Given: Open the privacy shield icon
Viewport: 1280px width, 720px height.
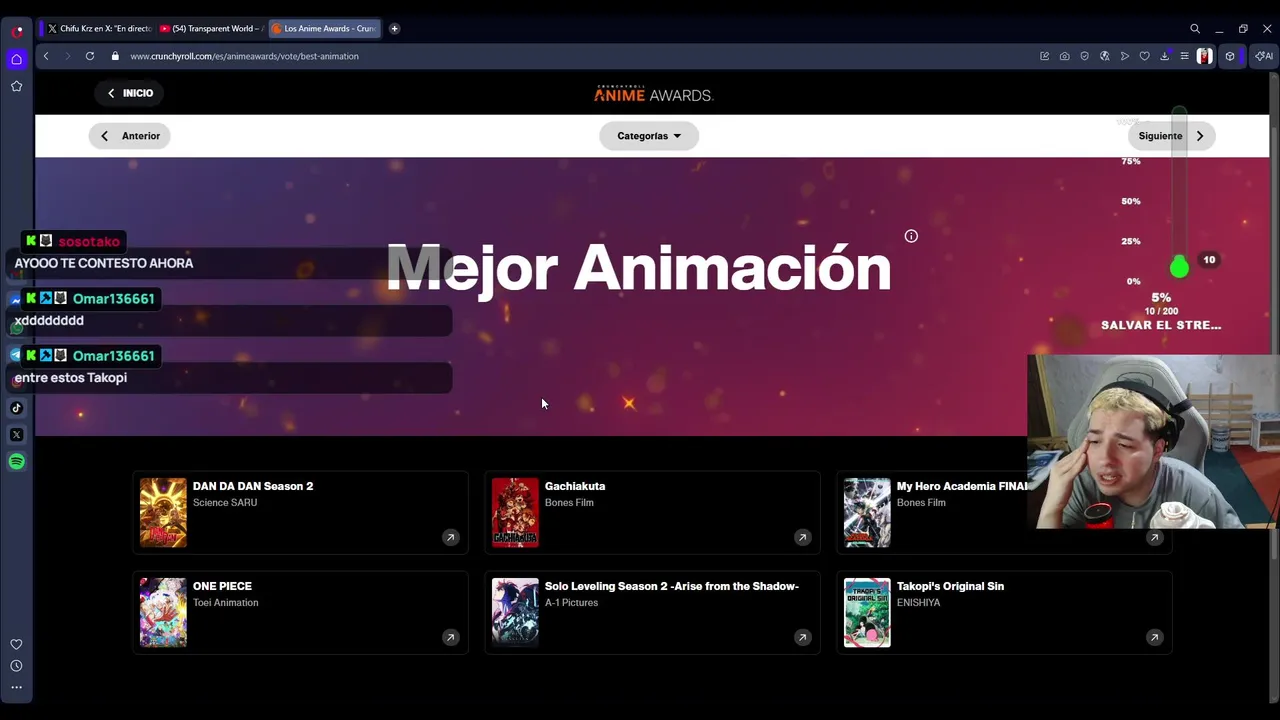Looking at the screenshot, I should coord(1084,56).
